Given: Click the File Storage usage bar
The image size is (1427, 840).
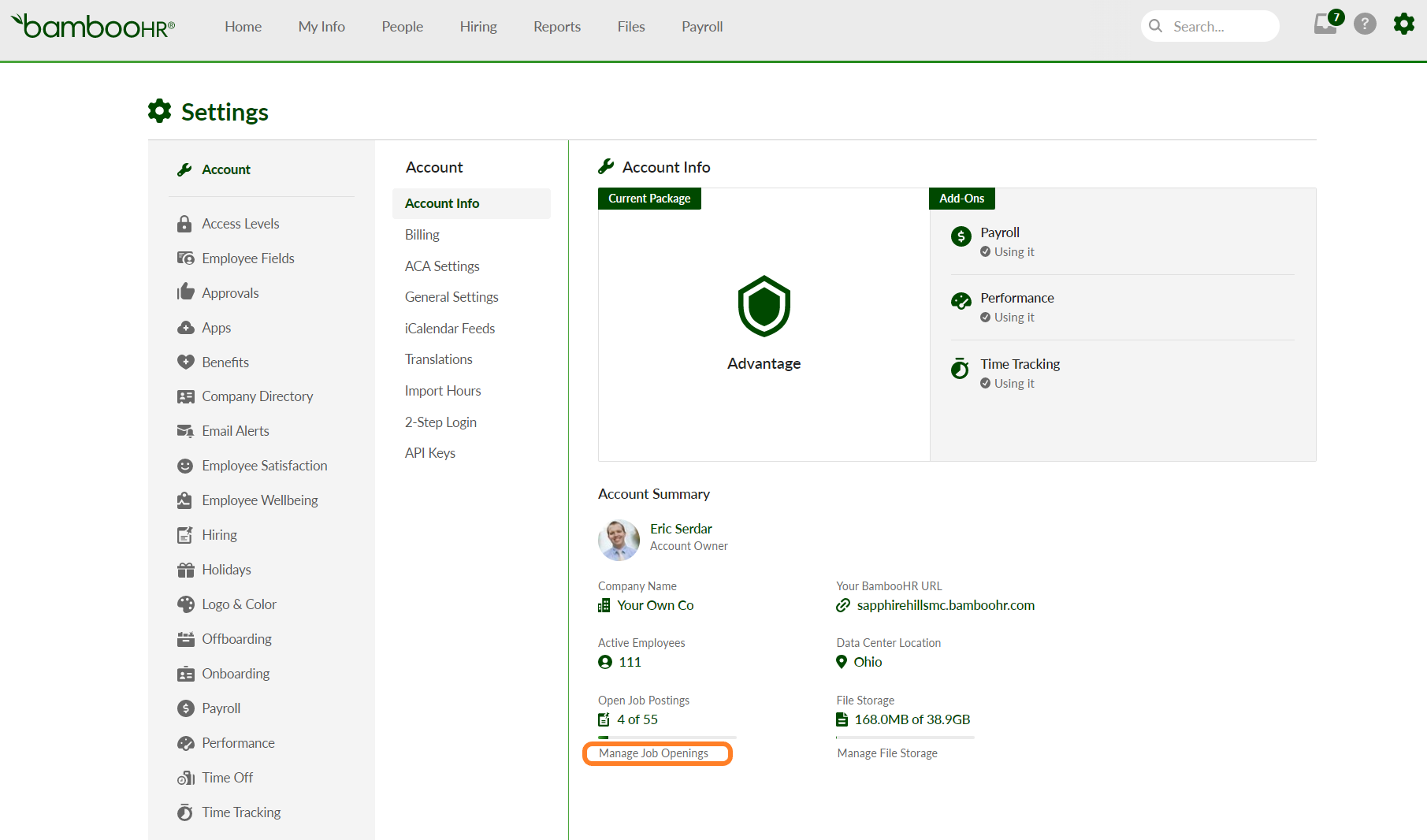Looking at the screenshot, I should (x=905, y=738).
